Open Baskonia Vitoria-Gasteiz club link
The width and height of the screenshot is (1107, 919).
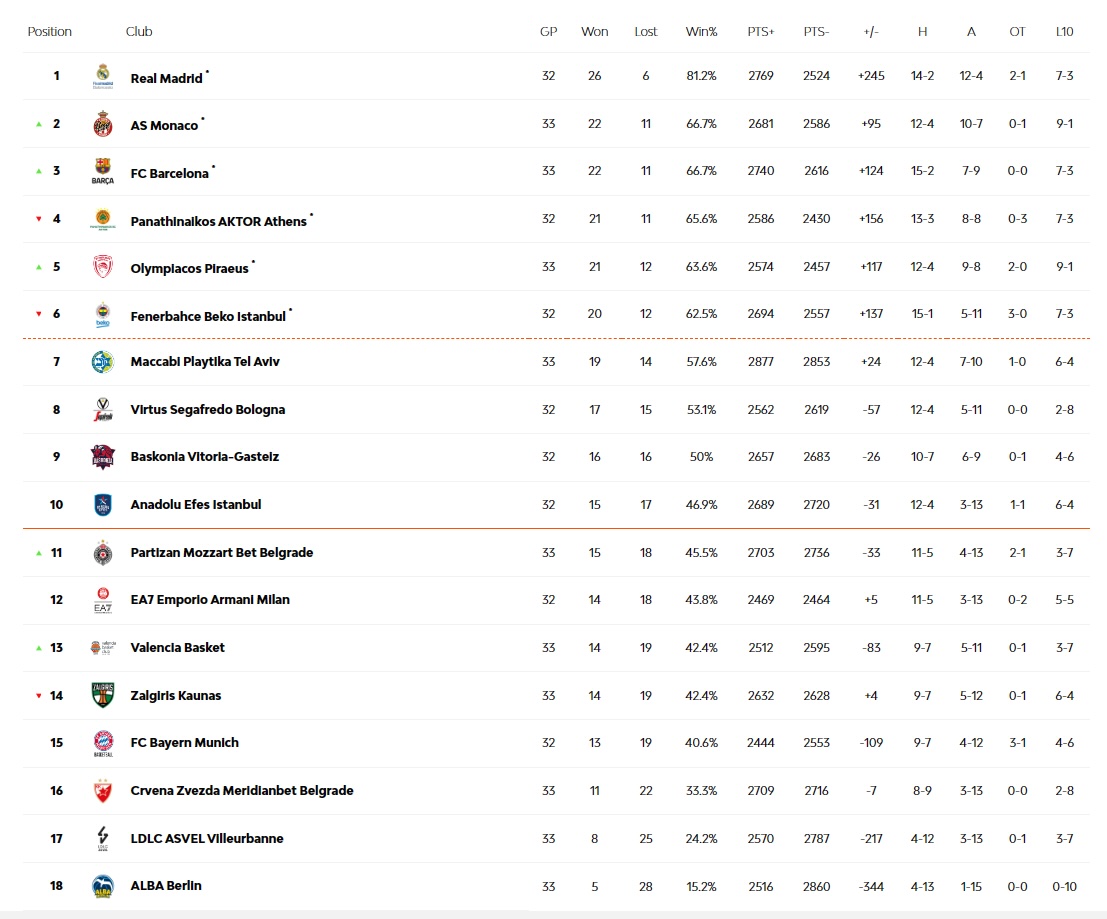coord(205,457)
